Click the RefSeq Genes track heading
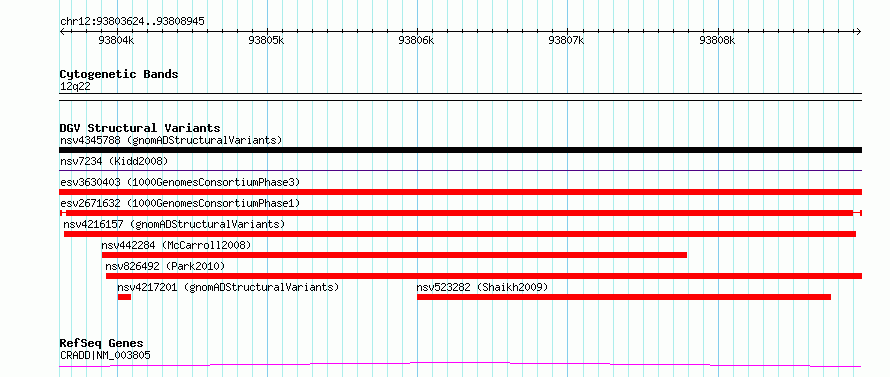Image resolution: width=890 pixels, height=377 pixels. 101,344
